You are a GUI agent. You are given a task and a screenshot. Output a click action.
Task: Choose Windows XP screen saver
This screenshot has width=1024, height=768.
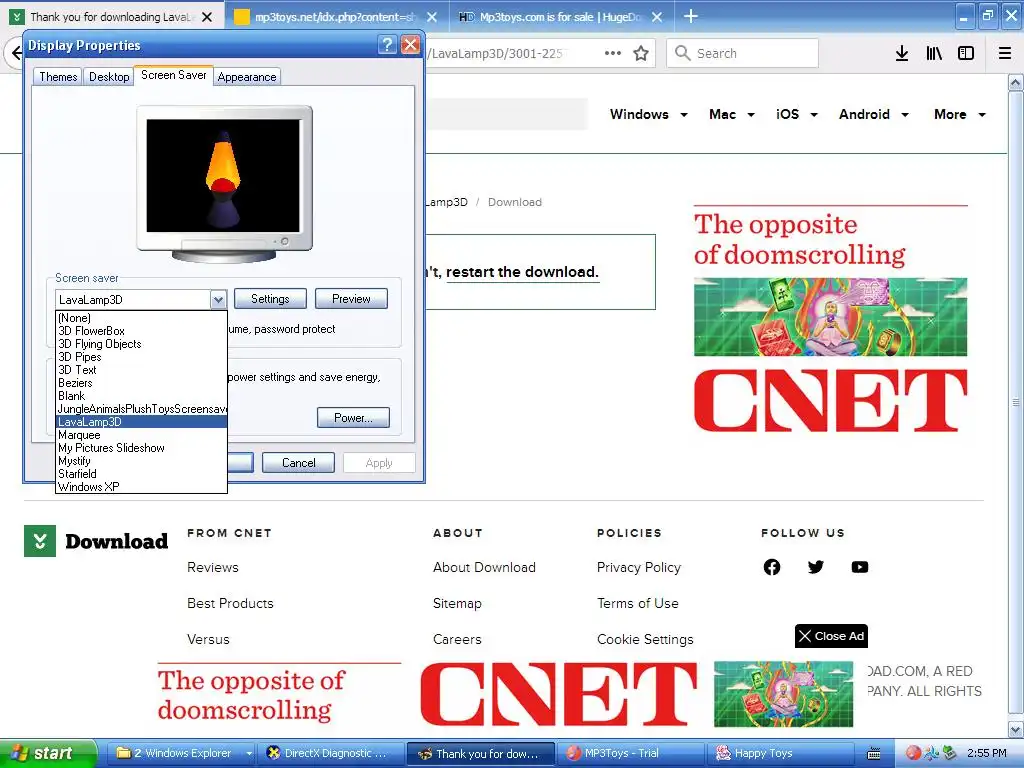tap(141, 487)
